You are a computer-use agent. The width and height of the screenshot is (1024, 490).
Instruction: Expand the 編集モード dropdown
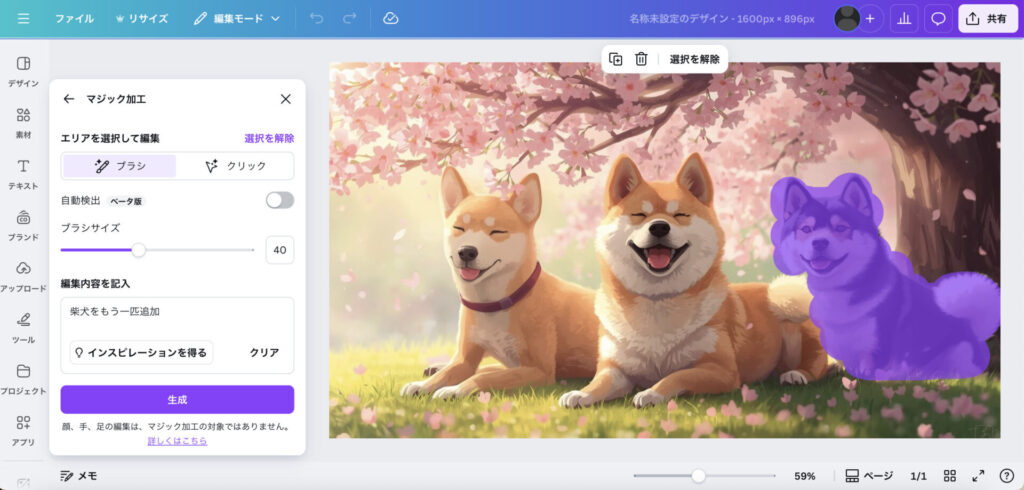237,19
